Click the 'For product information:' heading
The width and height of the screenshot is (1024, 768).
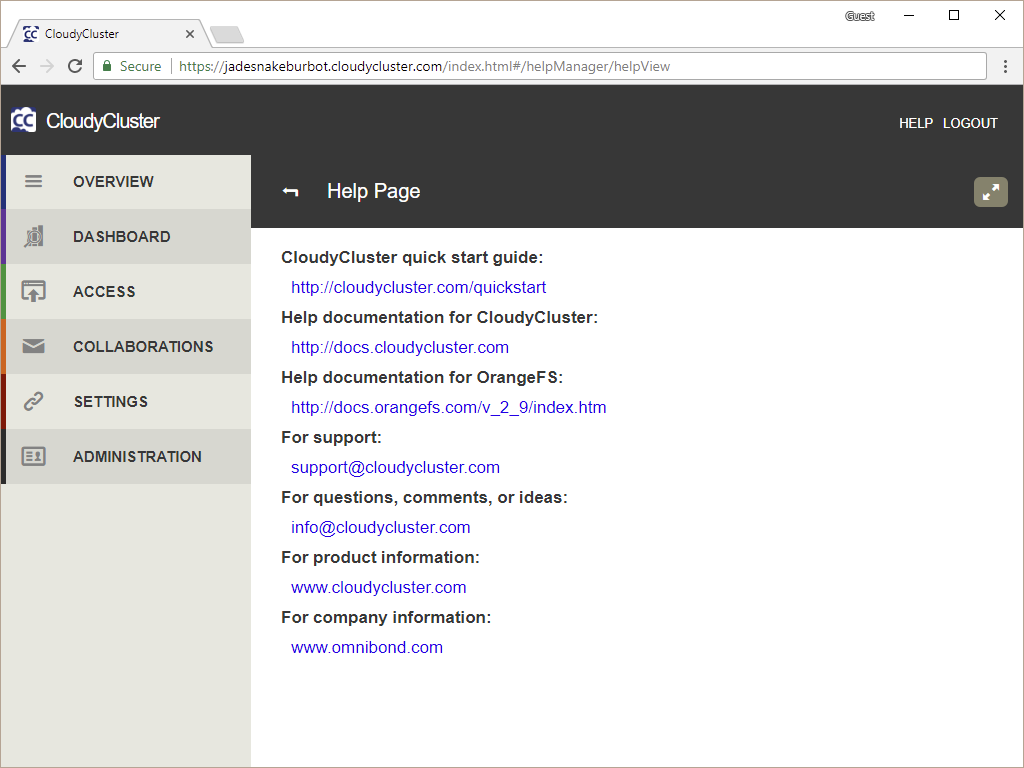[380, 558]
